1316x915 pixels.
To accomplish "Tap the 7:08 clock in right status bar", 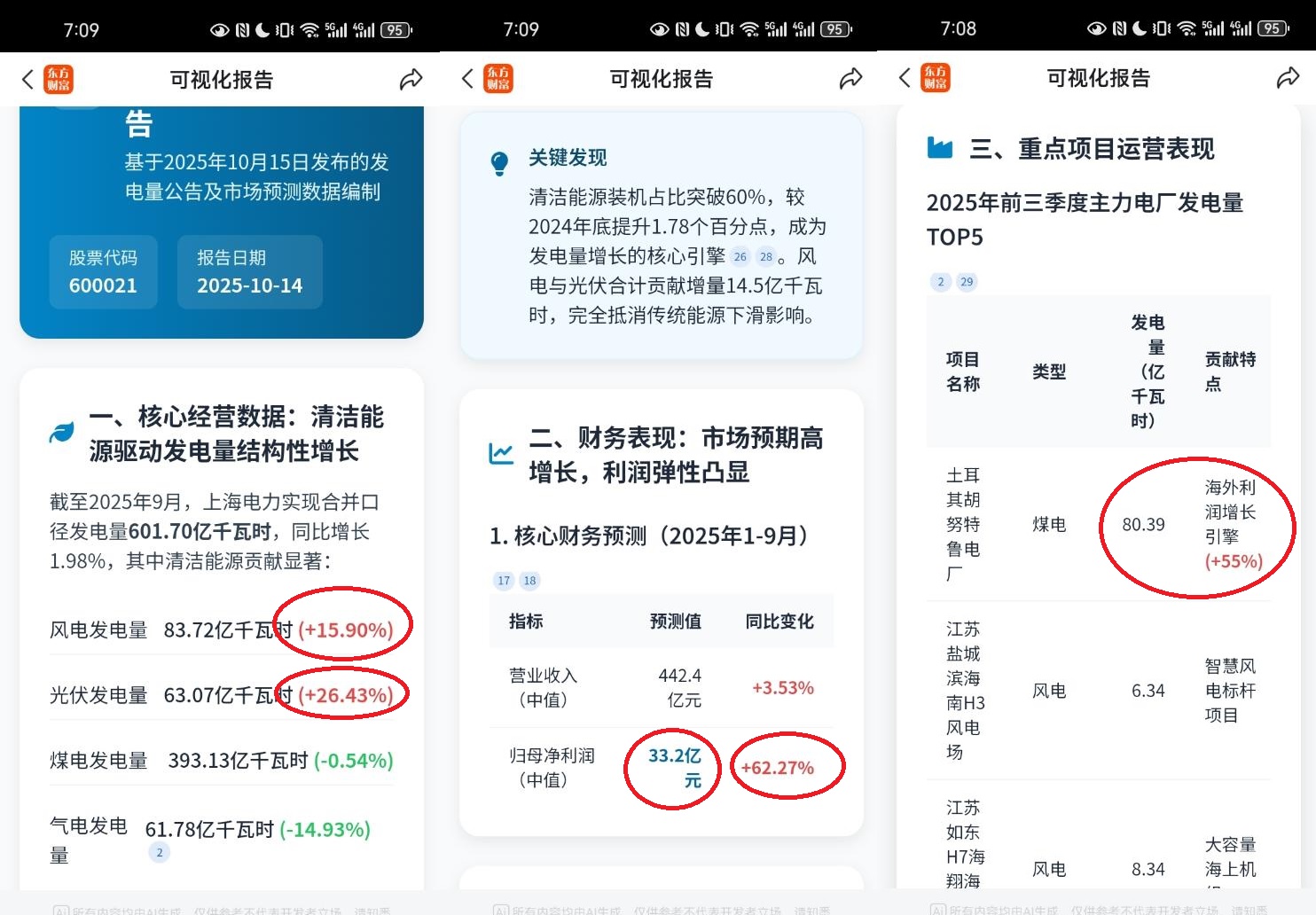I will [x=958, y=28].
